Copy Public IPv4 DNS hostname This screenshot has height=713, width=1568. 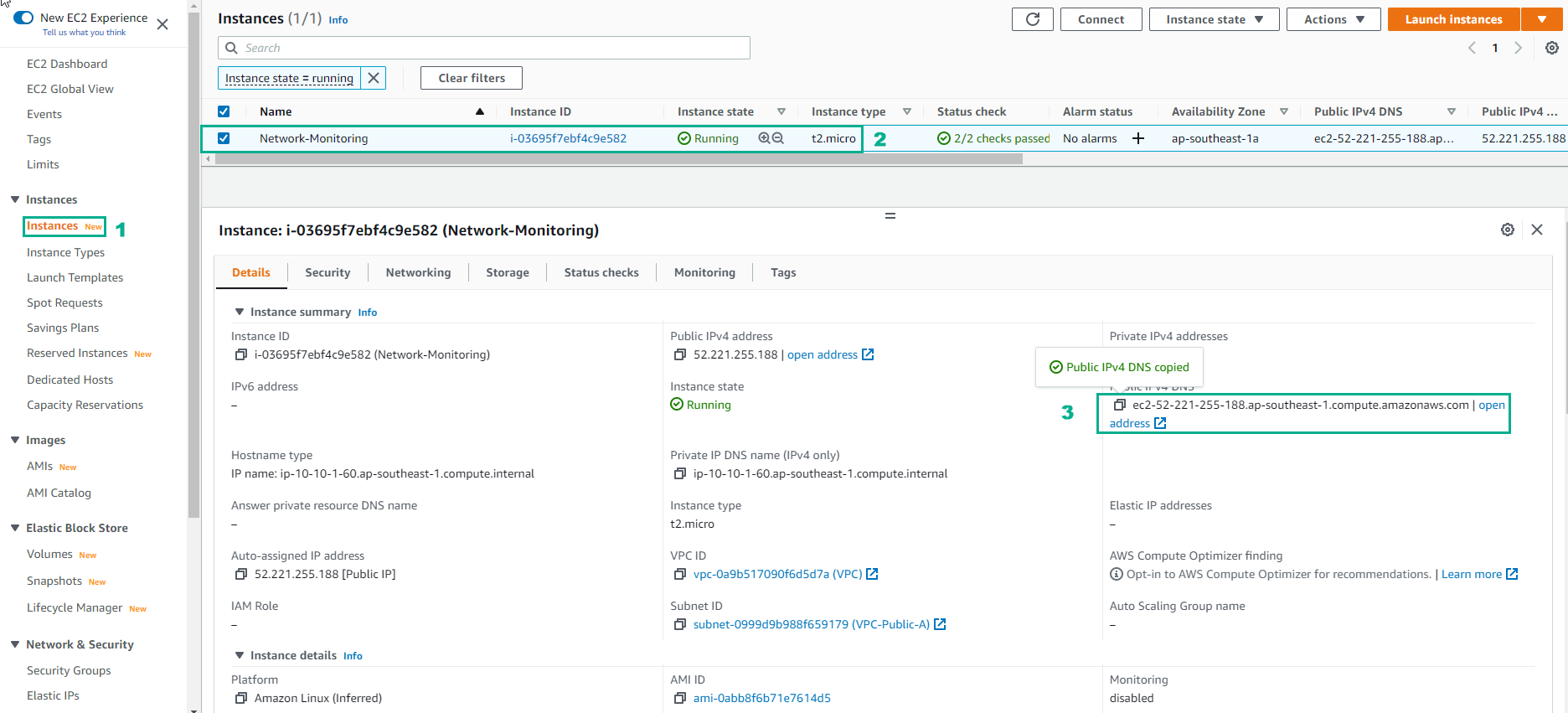(1119, 405)
